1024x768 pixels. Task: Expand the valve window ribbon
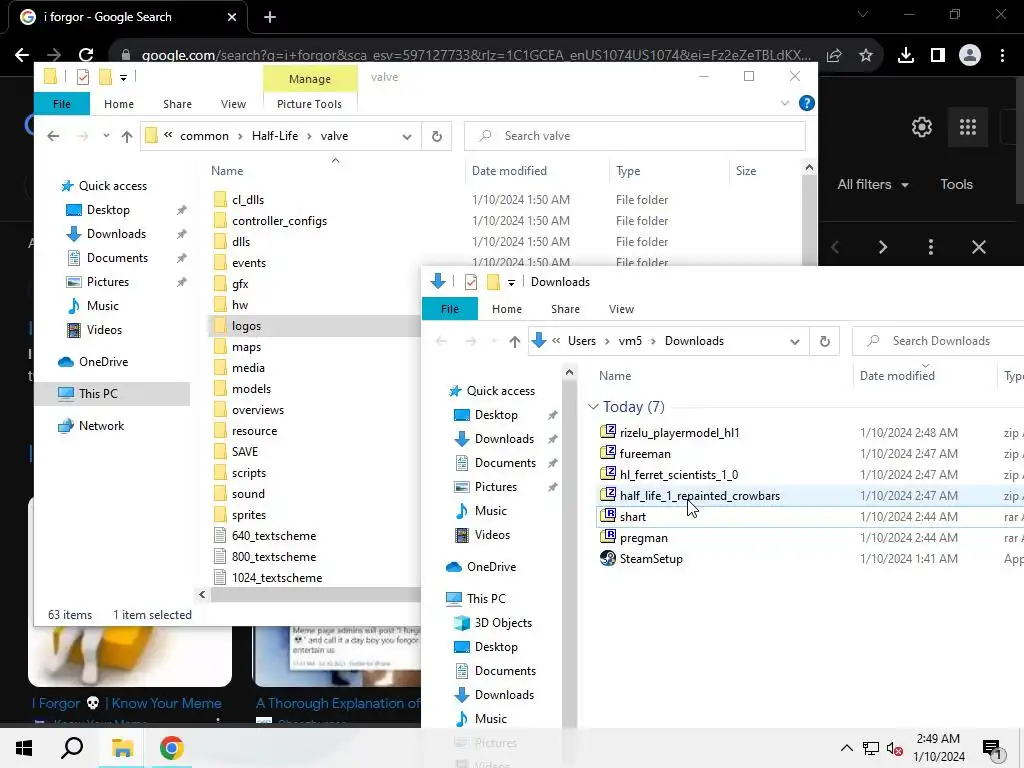point(785,103)
